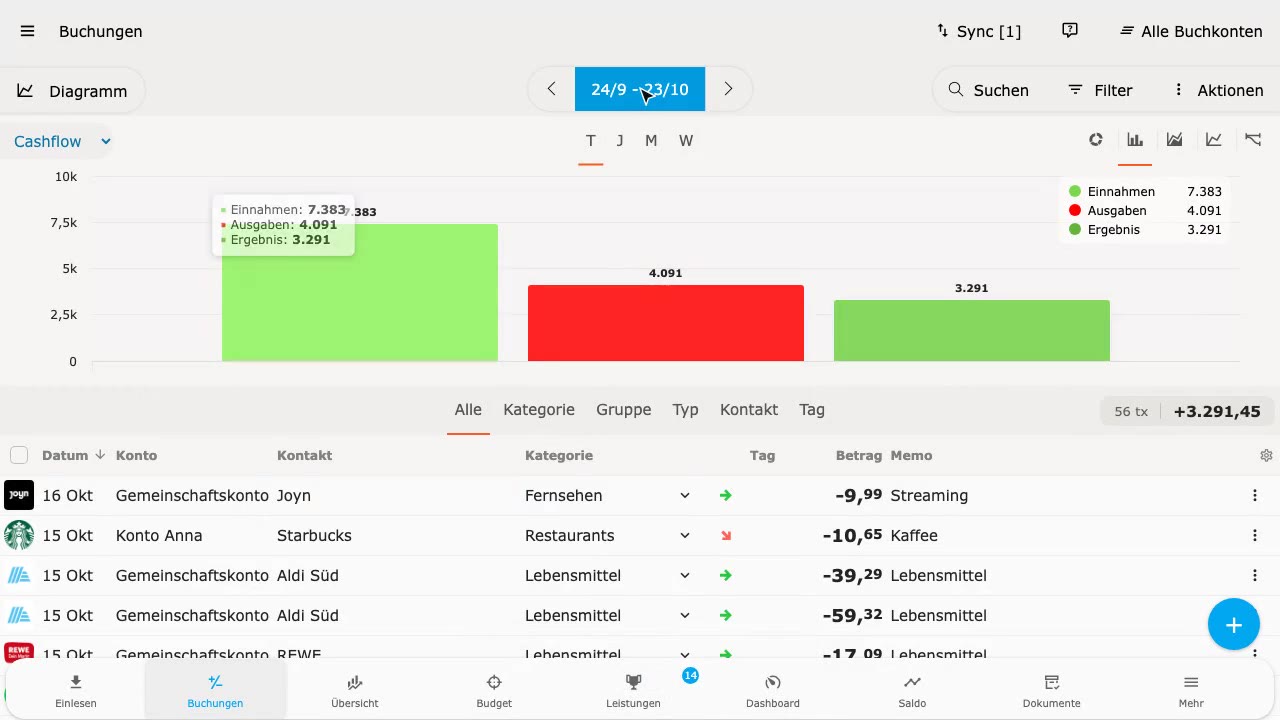The width and height of the screenshot is (1280, 720).
Task: Go to the next date period
Action: coord(728,89)
